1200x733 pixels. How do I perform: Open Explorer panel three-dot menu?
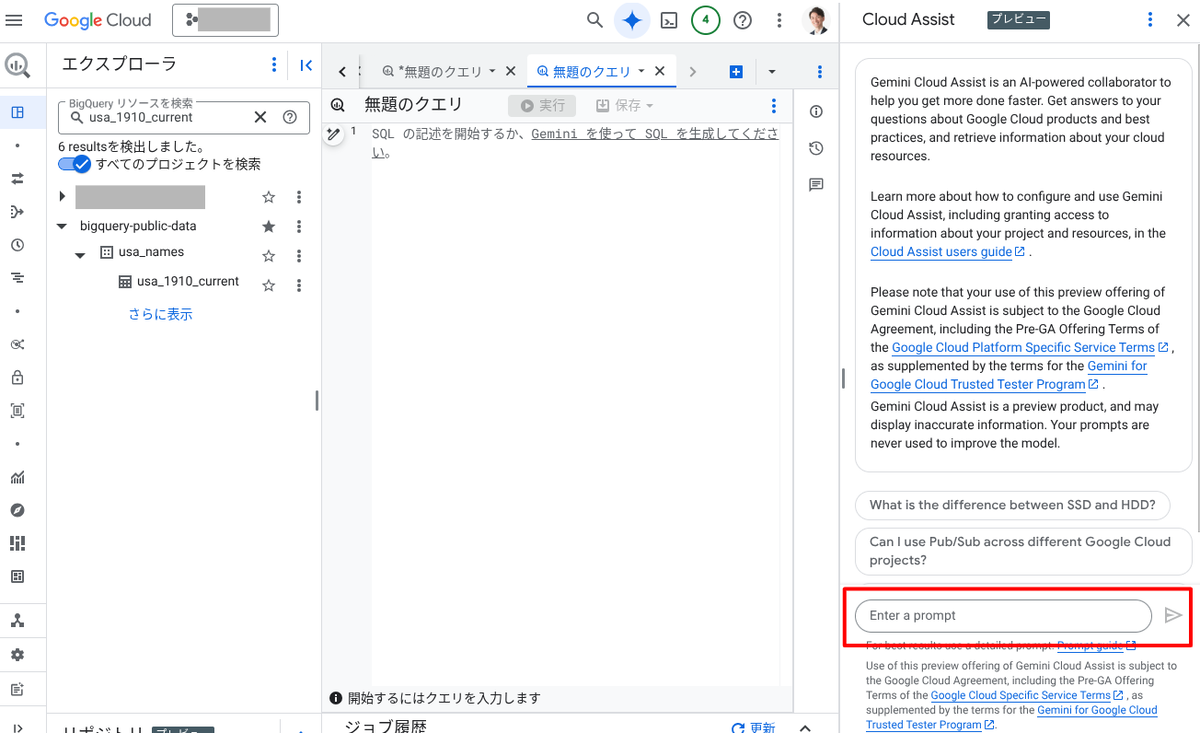(274, 65)
